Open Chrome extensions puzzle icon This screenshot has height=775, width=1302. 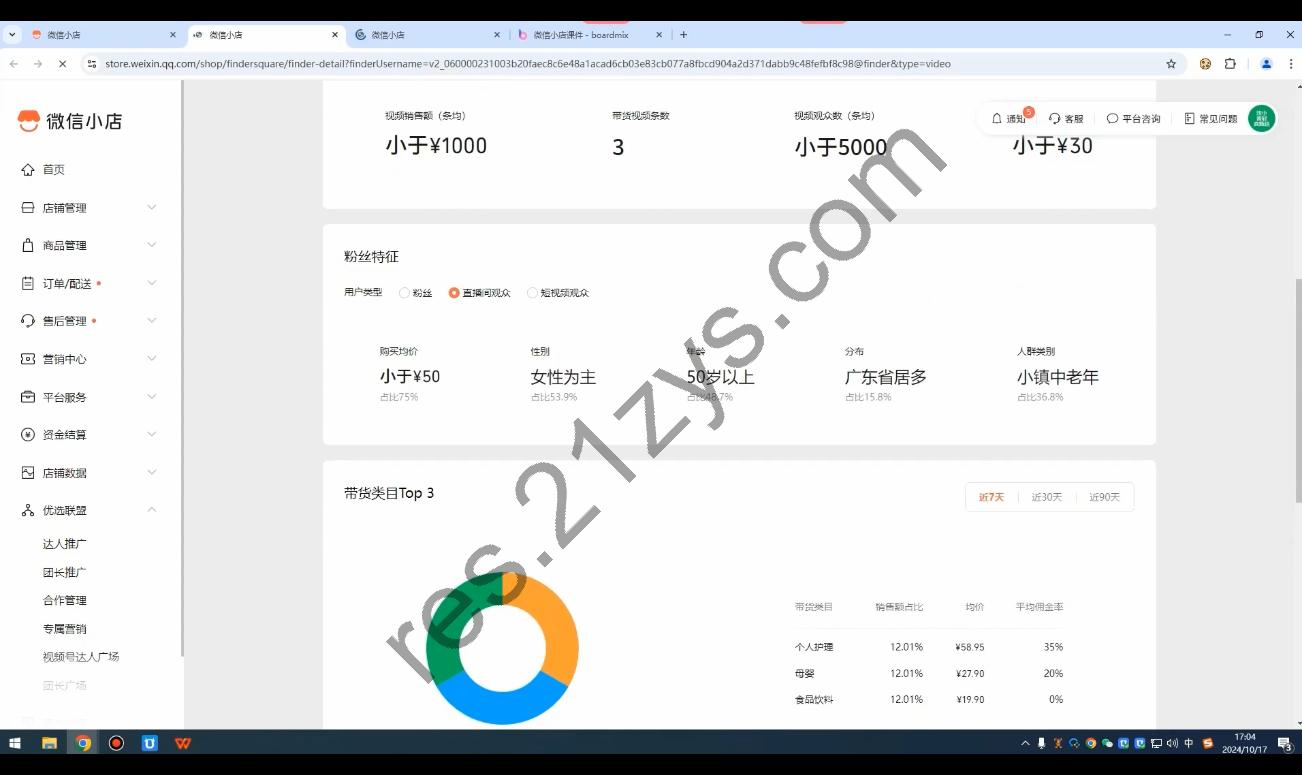pyautogui.click(x=1230, y=63)
